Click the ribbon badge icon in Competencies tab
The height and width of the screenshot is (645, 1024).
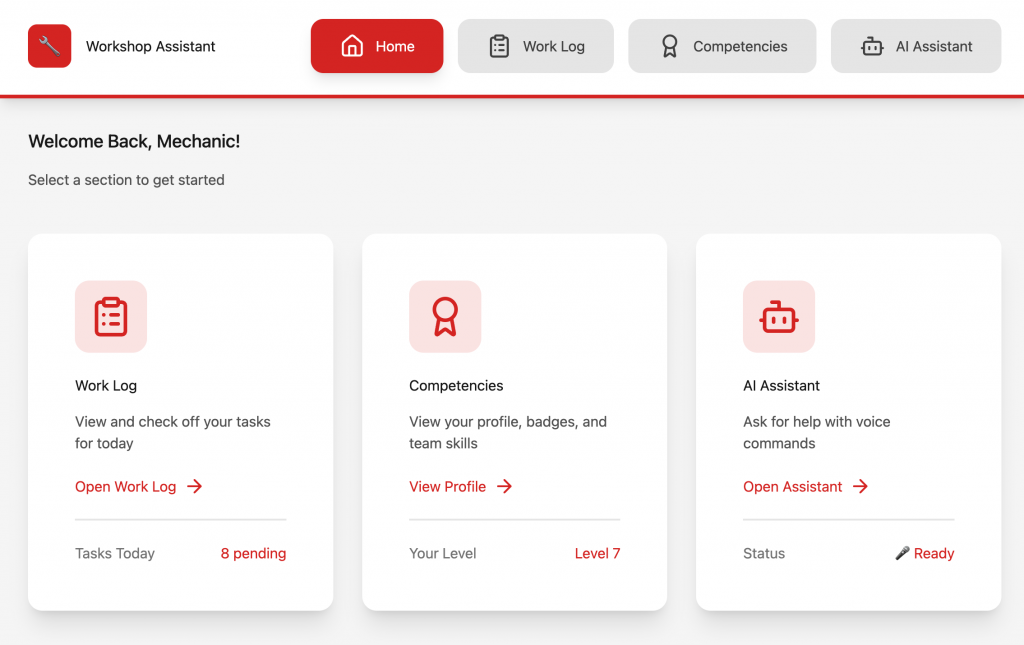(x=669, y=46)
